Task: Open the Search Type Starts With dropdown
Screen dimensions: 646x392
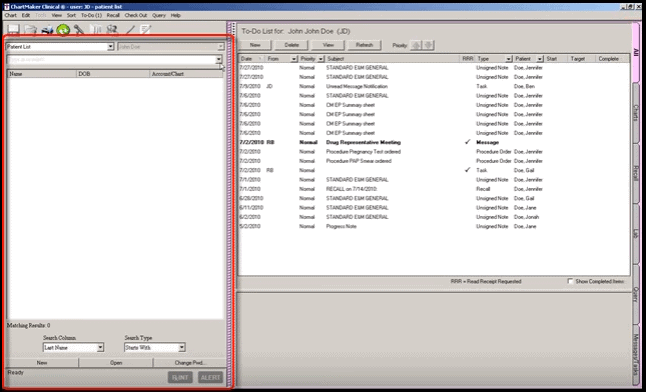Action: pyautogui.click(x=182, y=348)
